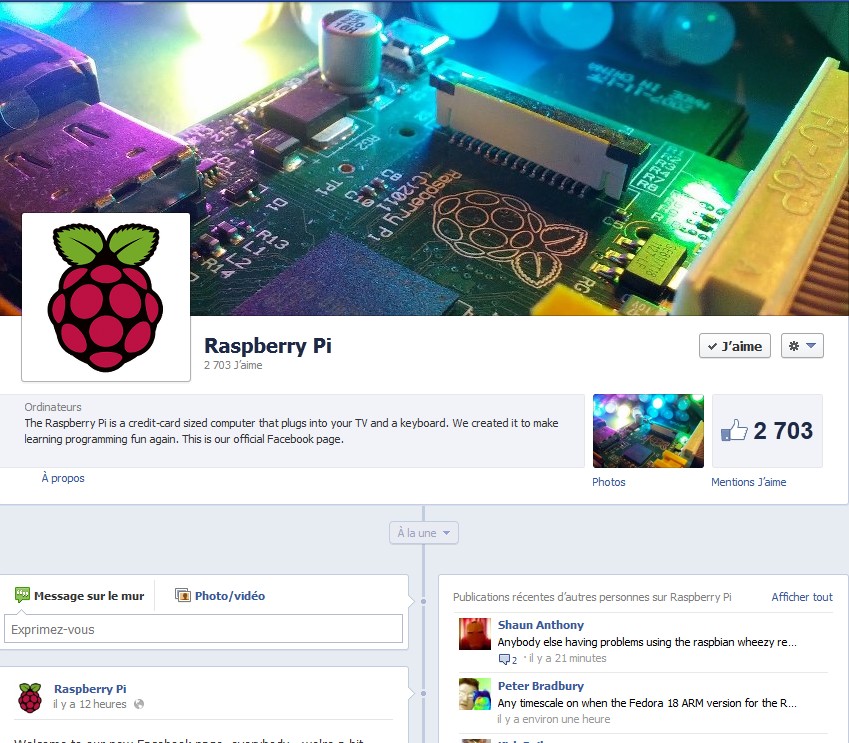Click the il y a environ une heure timestamp
849x743 pixels.
click(x=553, y=719)
